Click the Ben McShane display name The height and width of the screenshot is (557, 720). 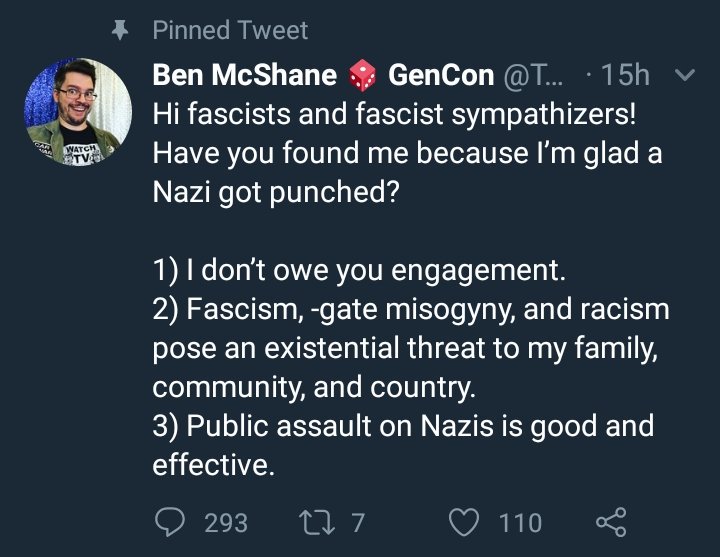pos(244,75)
